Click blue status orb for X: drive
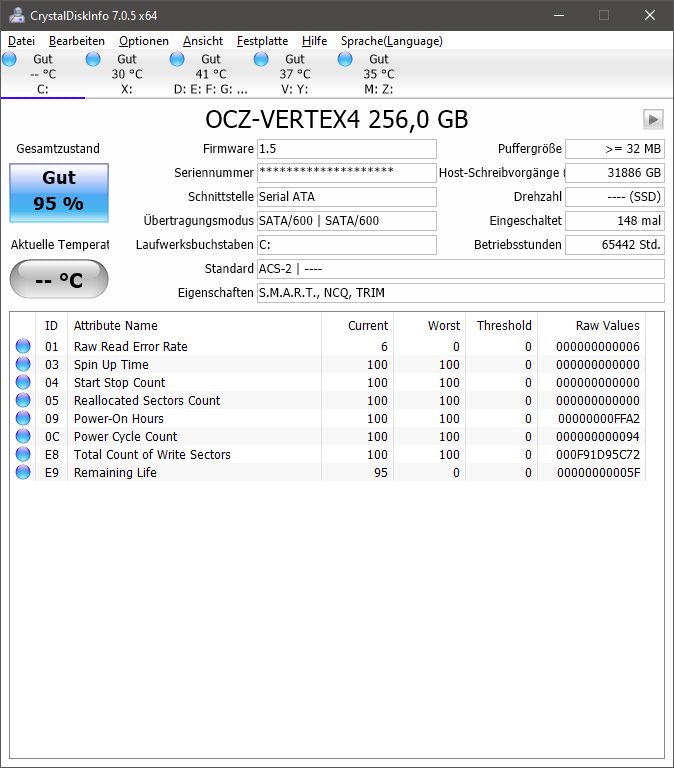This screenshot has height=768, width=674. point(93,59)
